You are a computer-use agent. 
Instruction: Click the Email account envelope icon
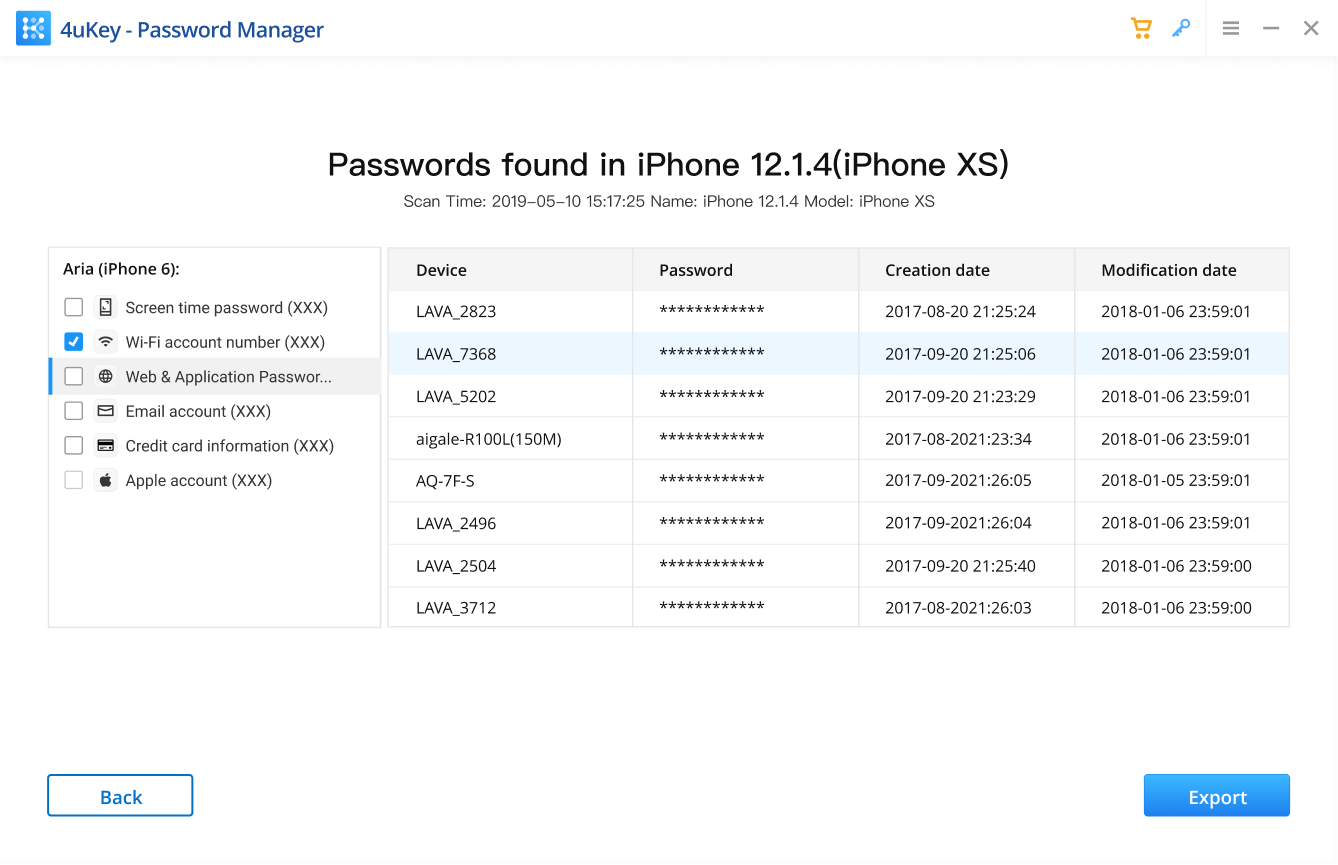(105, 411)
